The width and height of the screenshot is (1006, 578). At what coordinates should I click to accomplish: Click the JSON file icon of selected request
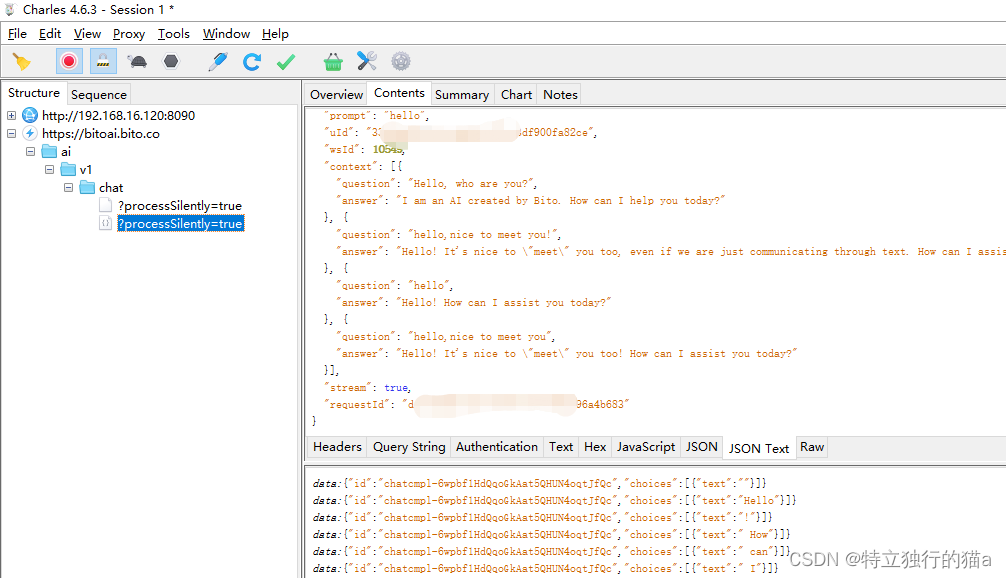click(105, 223)
